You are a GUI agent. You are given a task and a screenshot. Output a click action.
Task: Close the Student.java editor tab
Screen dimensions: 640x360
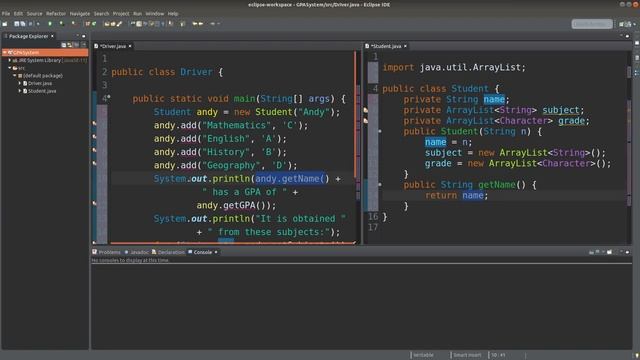pos(405,46)
